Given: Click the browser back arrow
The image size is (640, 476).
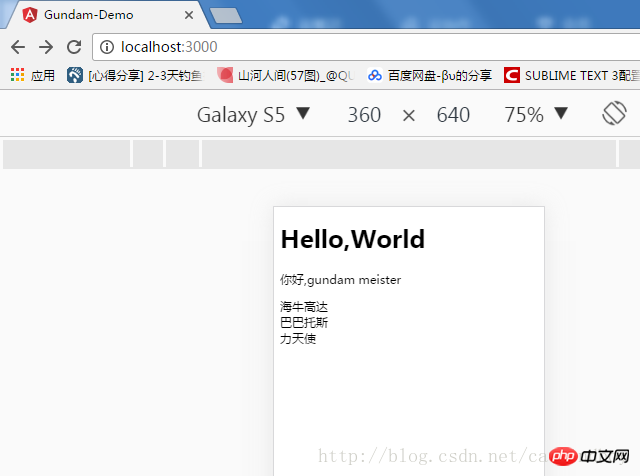Looking at the screenshot, I should 18,47.
